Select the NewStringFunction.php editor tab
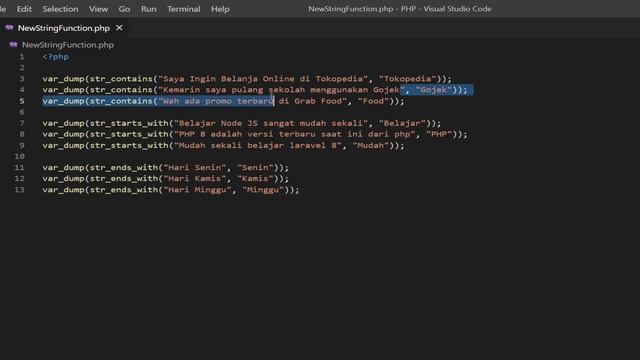640x360 pixels. (64, 28)
